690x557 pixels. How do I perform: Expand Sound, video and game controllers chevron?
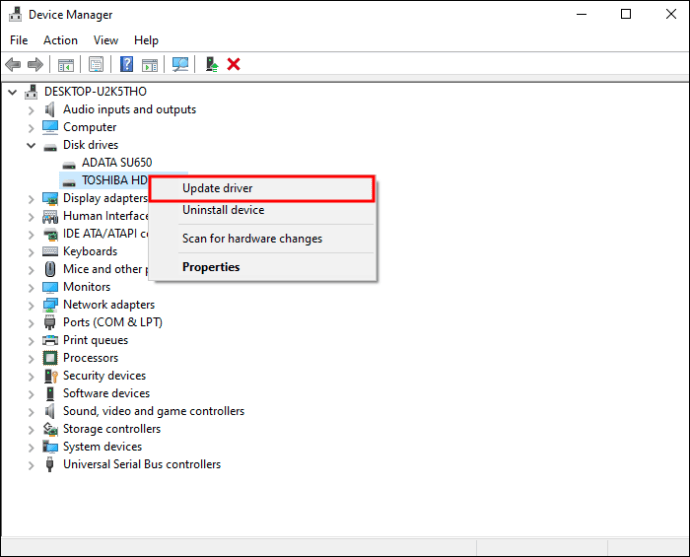click(31, 412)
